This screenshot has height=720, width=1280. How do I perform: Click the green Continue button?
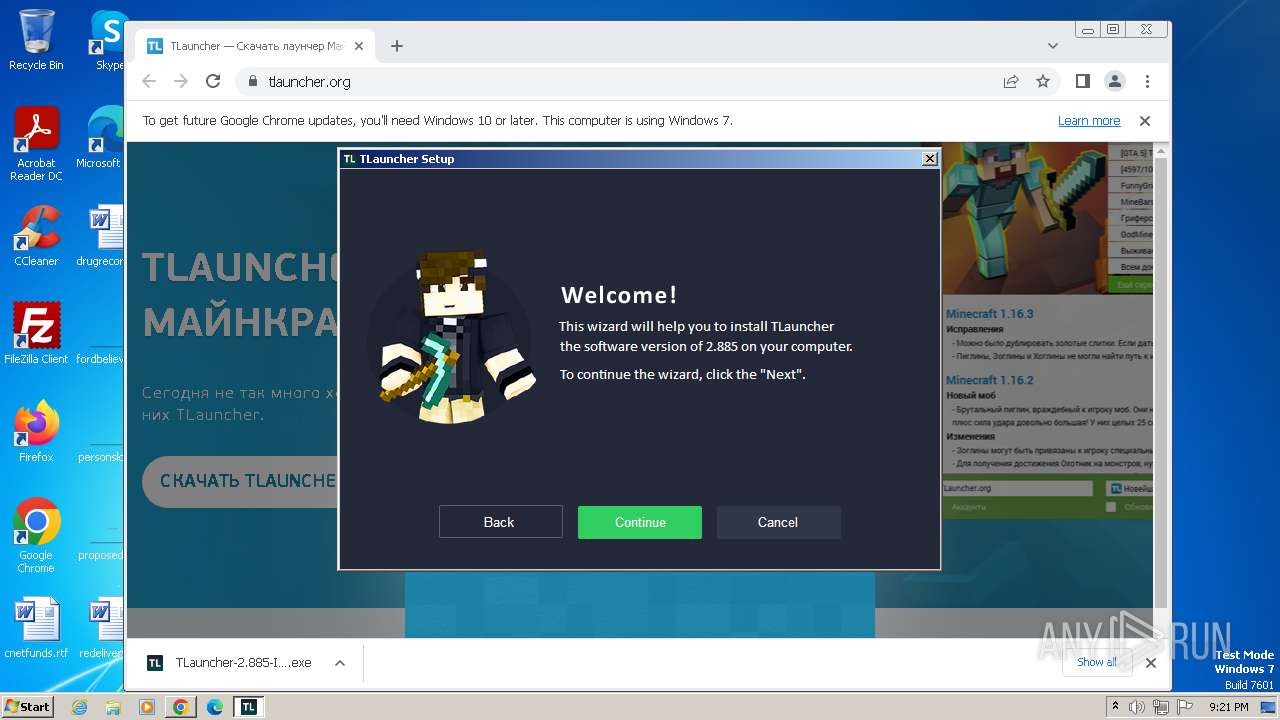tap(640, 522)
